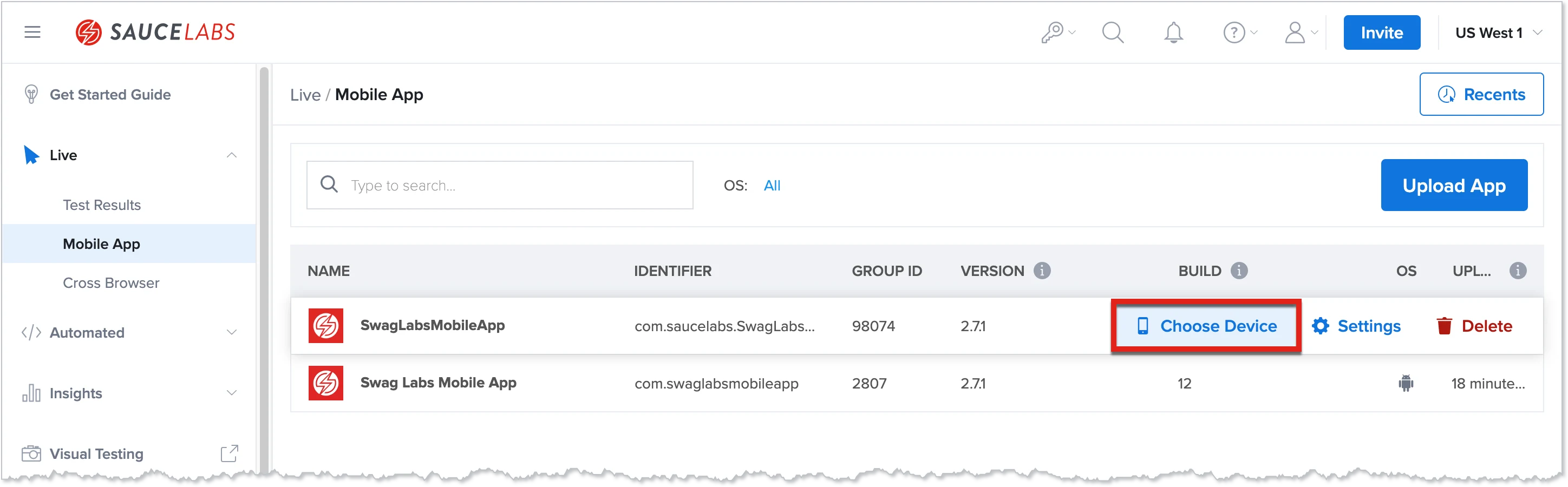
Task: Click the OS column header
Action: point(1406,271)
